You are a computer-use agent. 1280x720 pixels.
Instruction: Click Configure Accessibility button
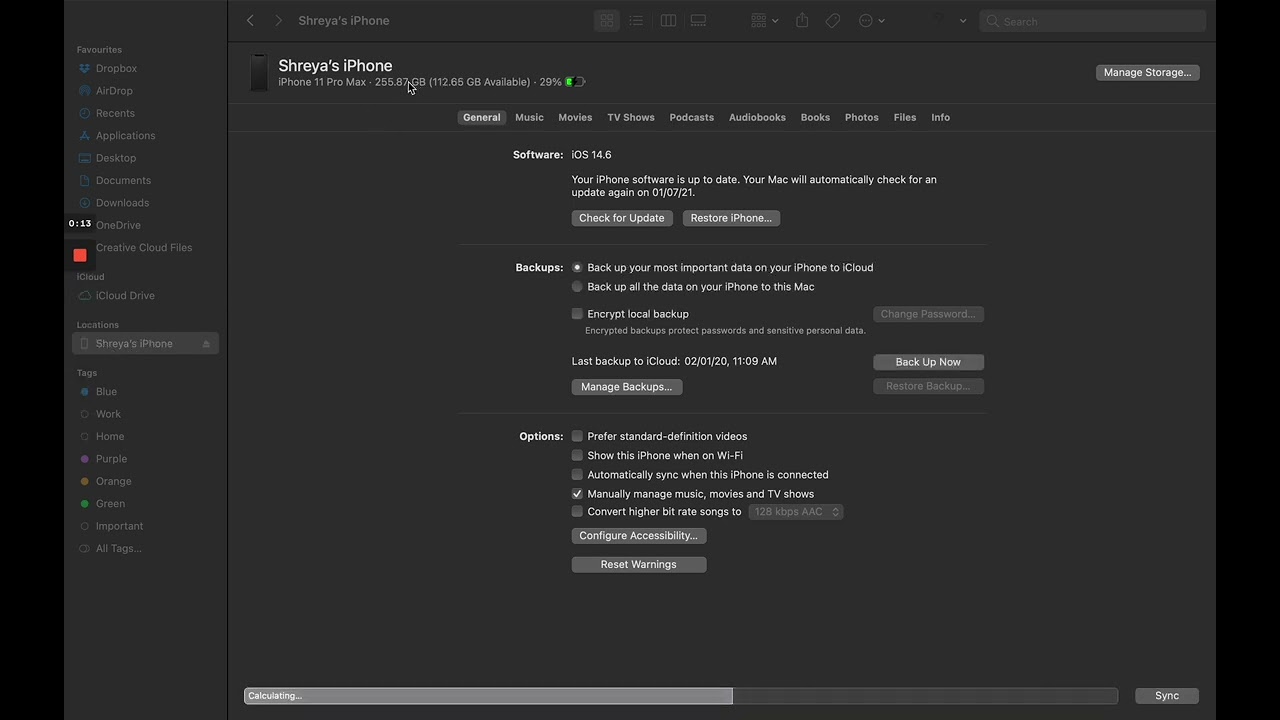(639, 536)
